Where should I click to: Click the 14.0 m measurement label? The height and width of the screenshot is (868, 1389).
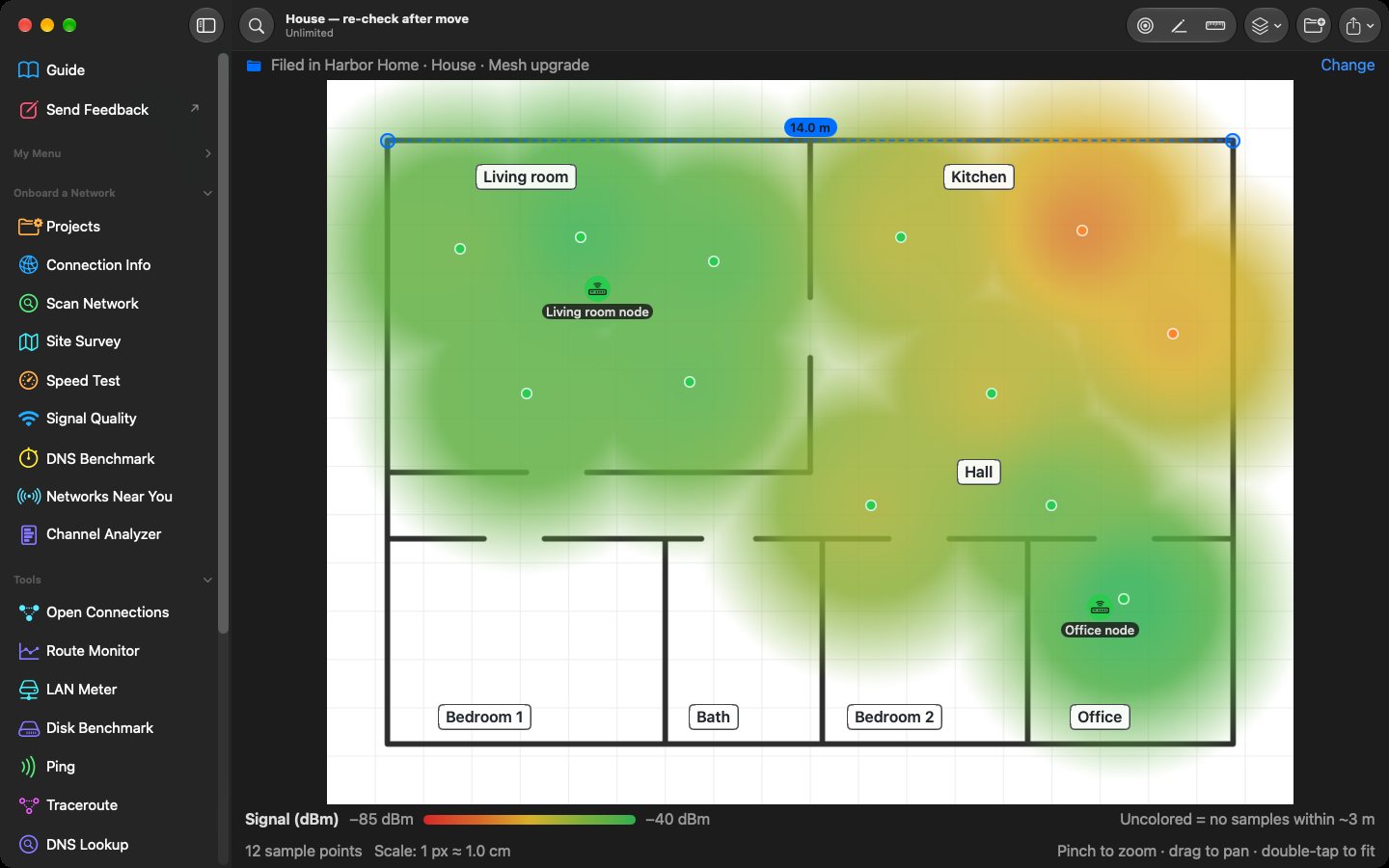click(810, 127)
